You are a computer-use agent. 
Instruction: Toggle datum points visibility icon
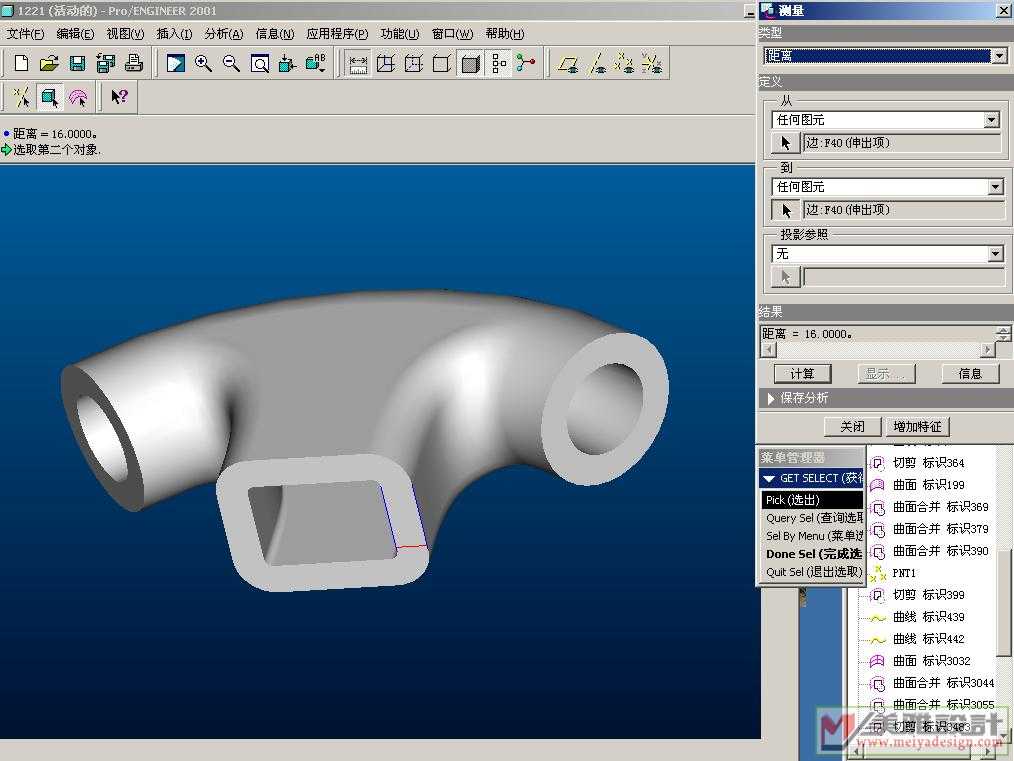tap(624, 64)
